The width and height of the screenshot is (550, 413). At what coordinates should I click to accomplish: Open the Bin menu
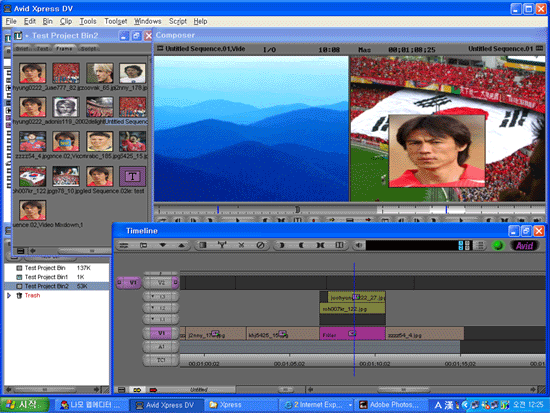tap(47, 21)
